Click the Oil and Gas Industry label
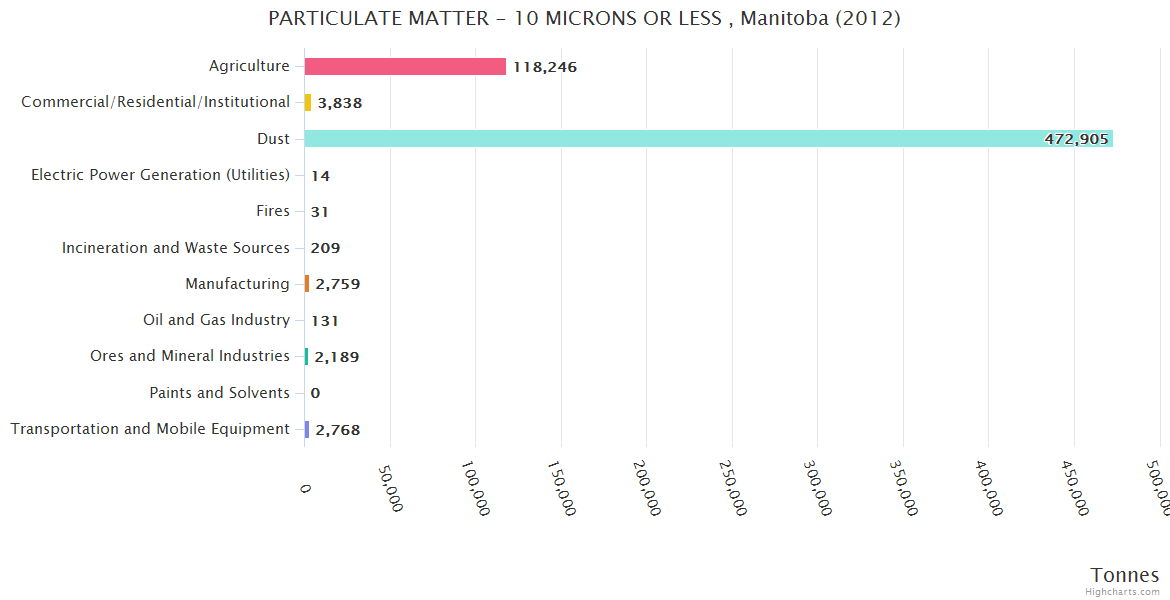Image resolution: width=1170 pixels, height=600 pixels. [216, 320]
